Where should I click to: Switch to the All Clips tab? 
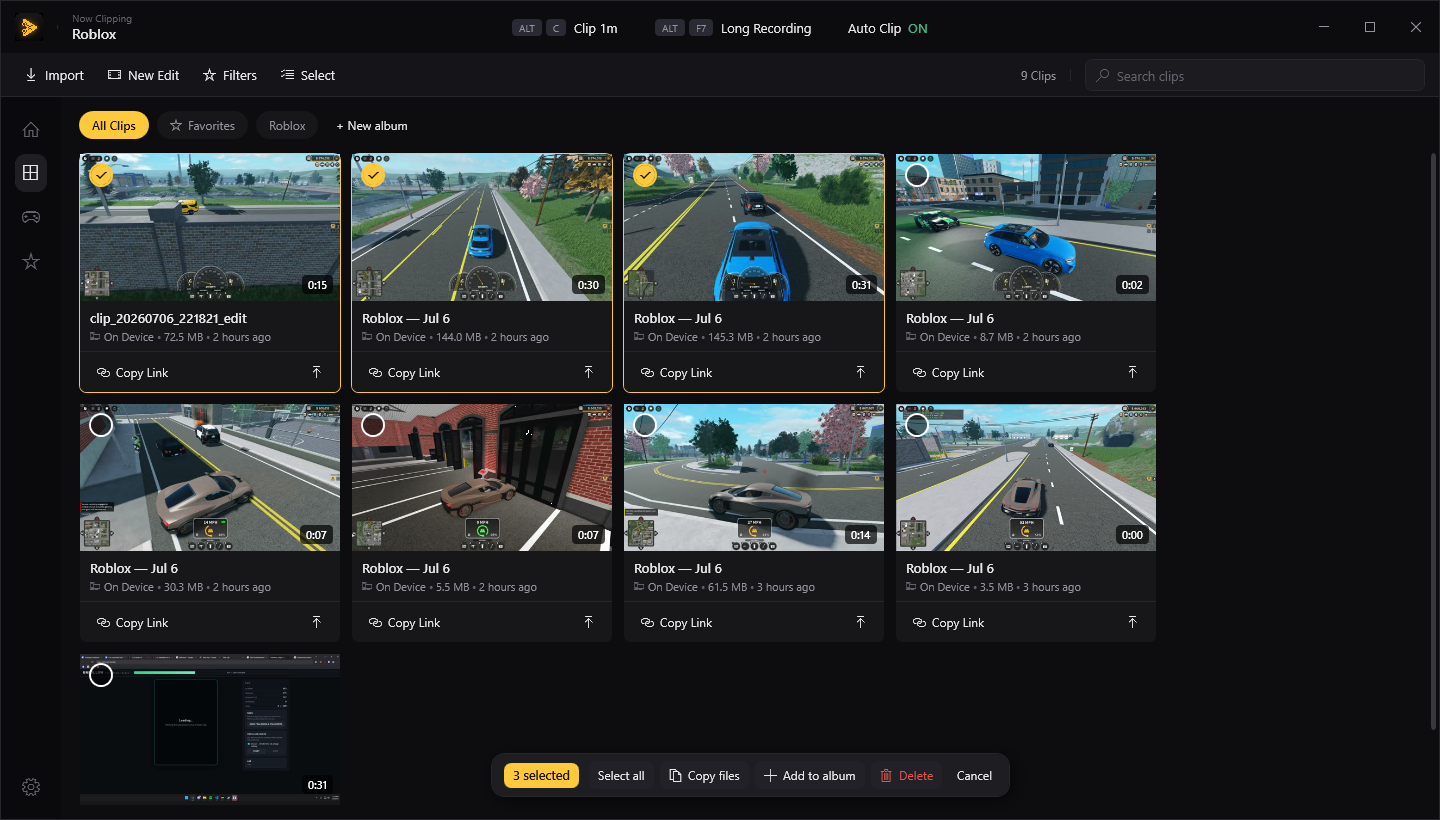[x=114, y=125]
